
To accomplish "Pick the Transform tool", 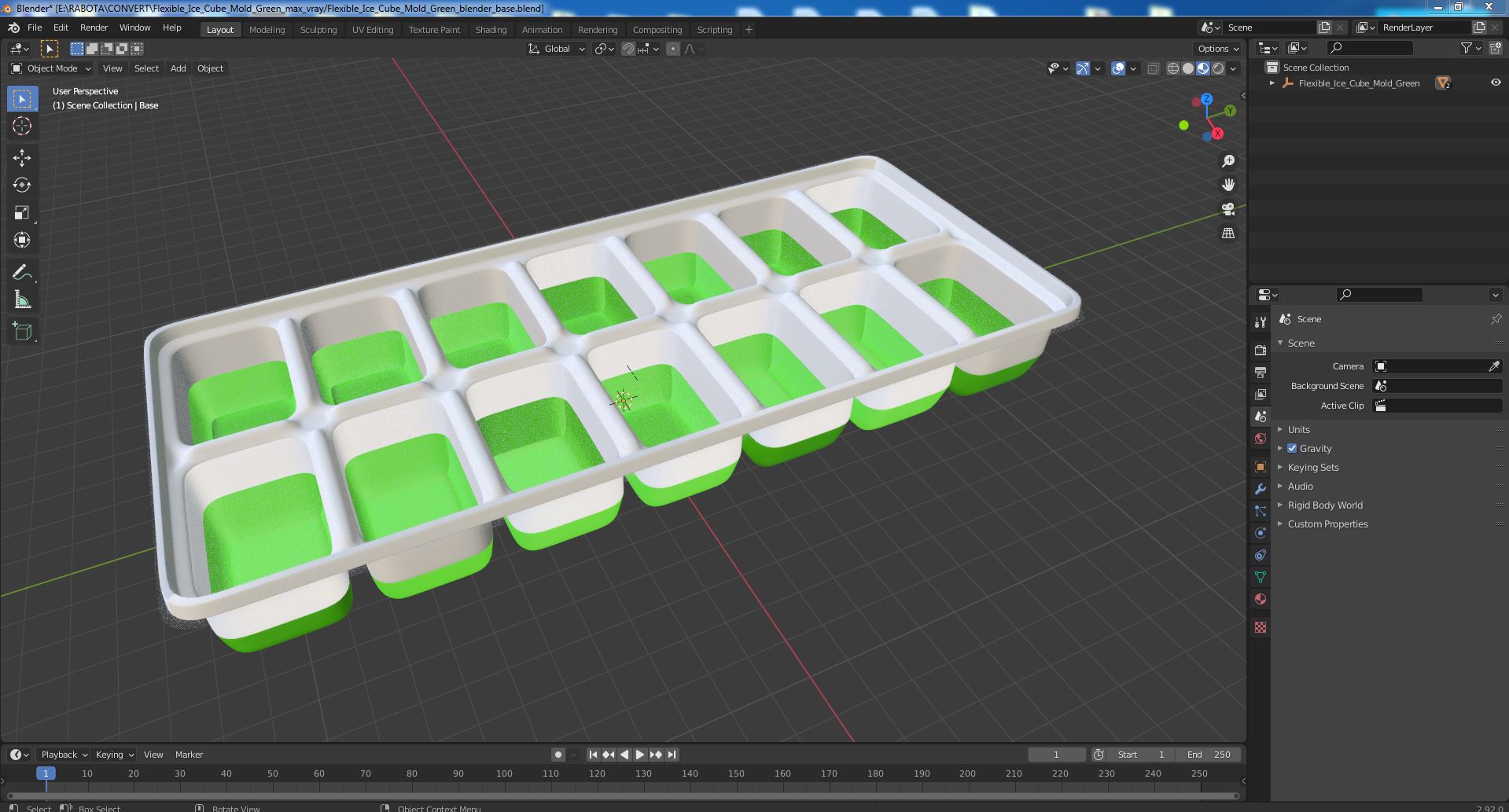I will [x=22, y=240].
